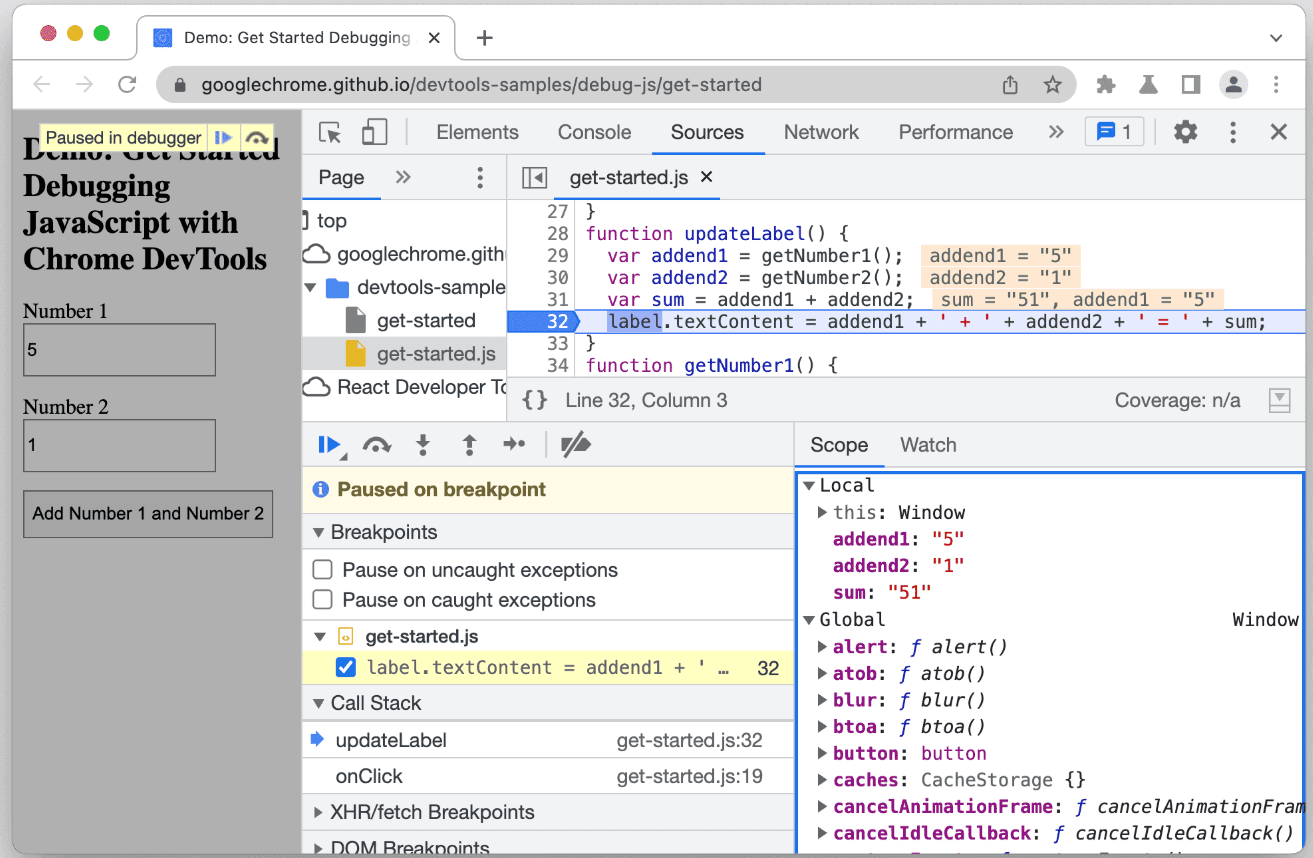This screenshot has height=858, width=1313.
Task: Toggle the device toolbar icon
Action: (x=374, y=133)
